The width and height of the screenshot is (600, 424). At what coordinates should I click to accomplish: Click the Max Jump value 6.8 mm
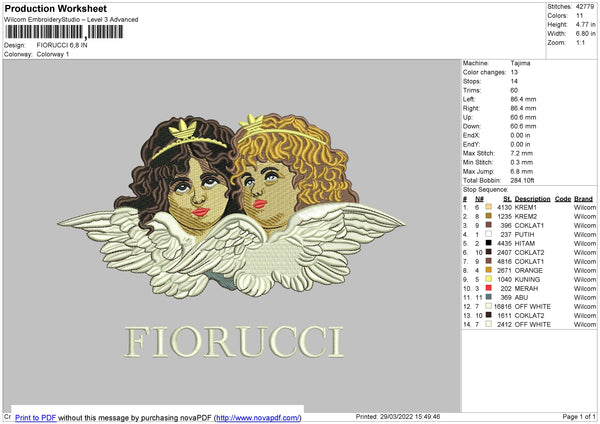[x=522, y=171]
